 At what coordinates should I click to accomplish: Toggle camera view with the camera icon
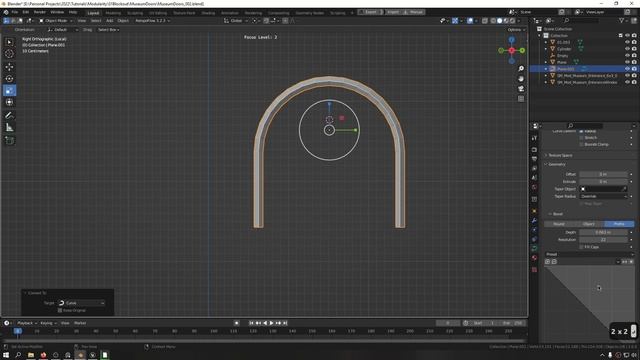pos(521,89)
